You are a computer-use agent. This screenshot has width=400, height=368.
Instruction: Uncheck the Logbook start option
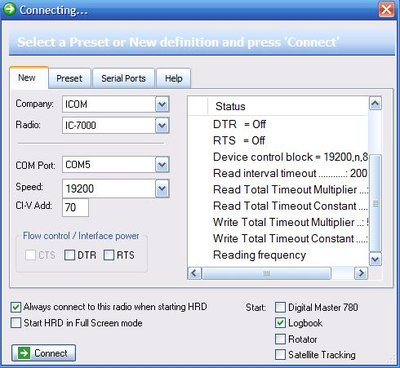coord(280,323)
